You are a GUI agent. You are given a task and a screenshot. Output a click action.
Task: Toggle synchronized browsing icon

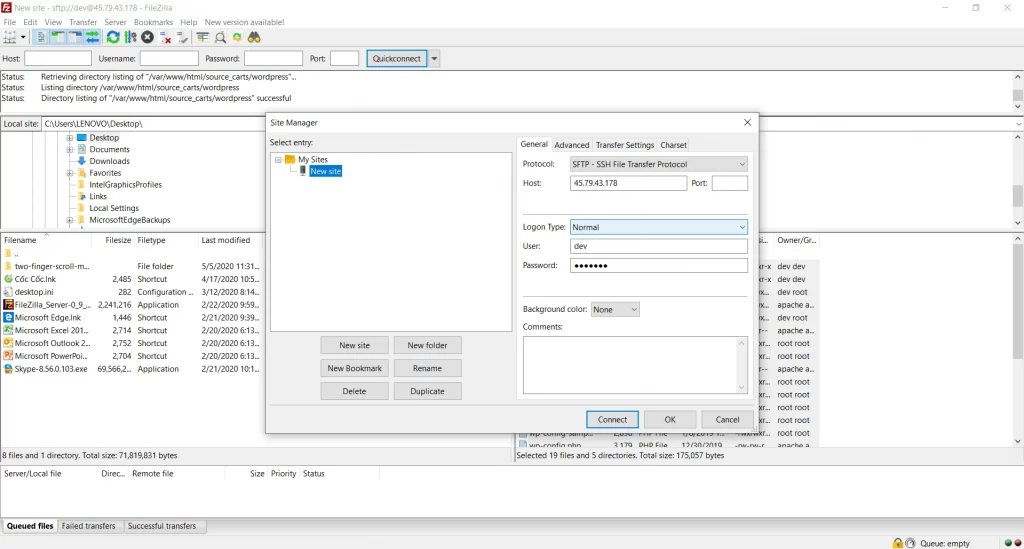(237, 37)
